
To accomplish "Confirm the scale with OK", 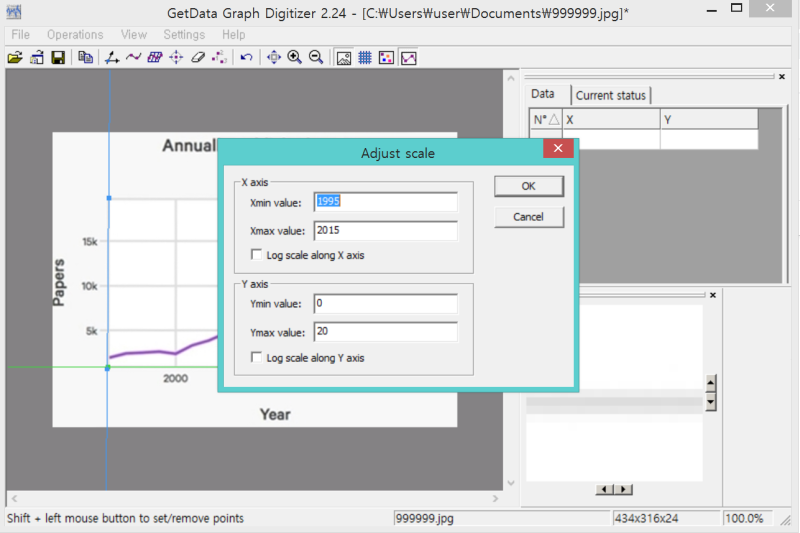I will 529,186.
